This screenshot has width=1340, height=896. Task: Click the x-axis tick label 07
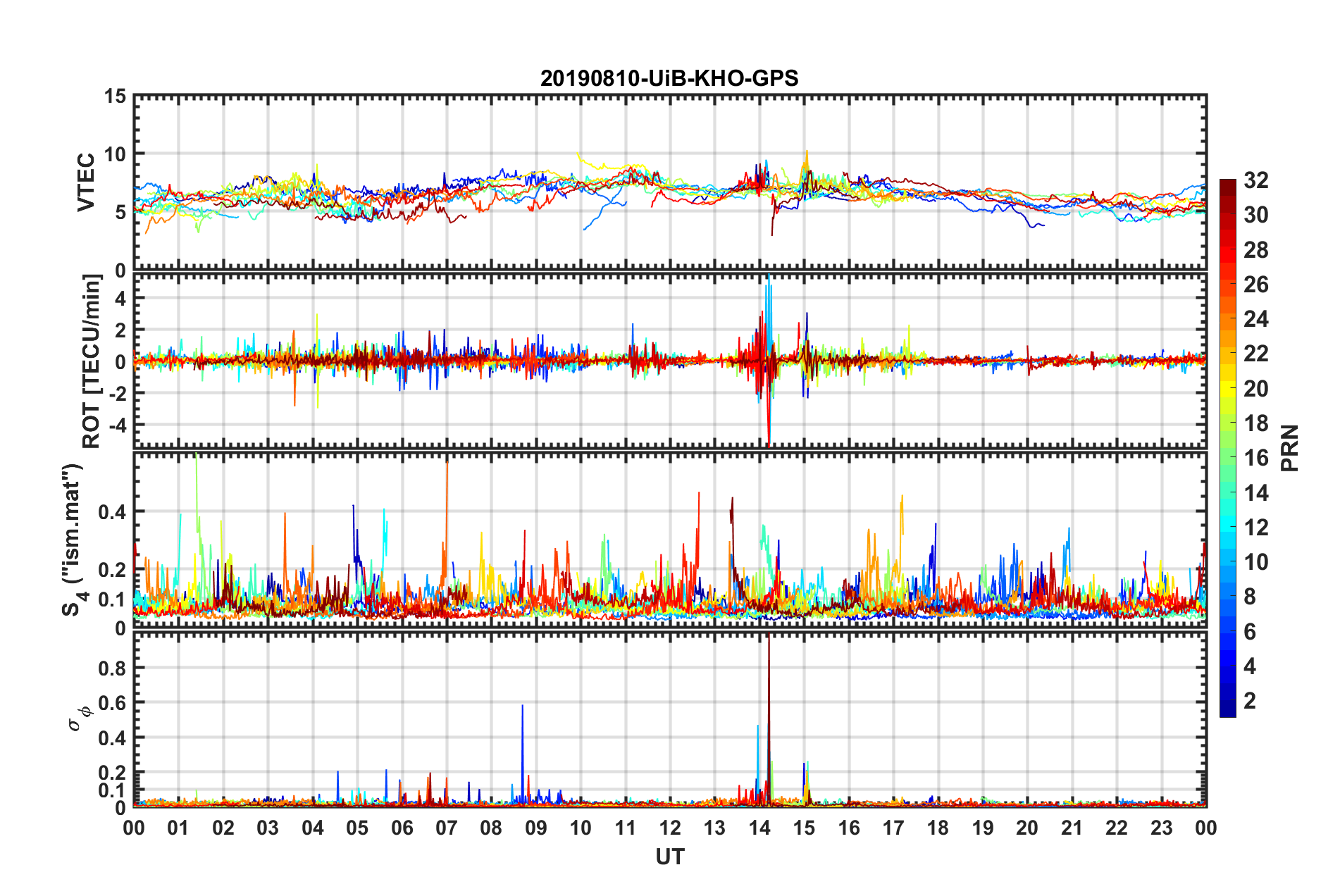447,828
